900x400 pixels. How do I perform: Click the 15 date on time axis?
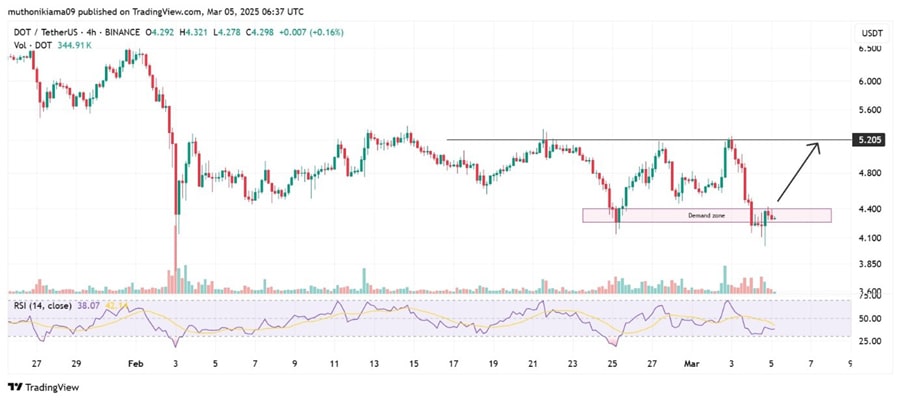[414, 363]
